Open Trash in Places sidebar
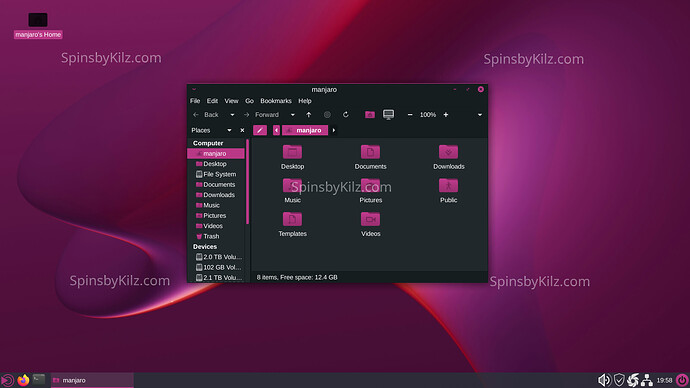Screen dimensions: 690x388 [x=216, y=236]
